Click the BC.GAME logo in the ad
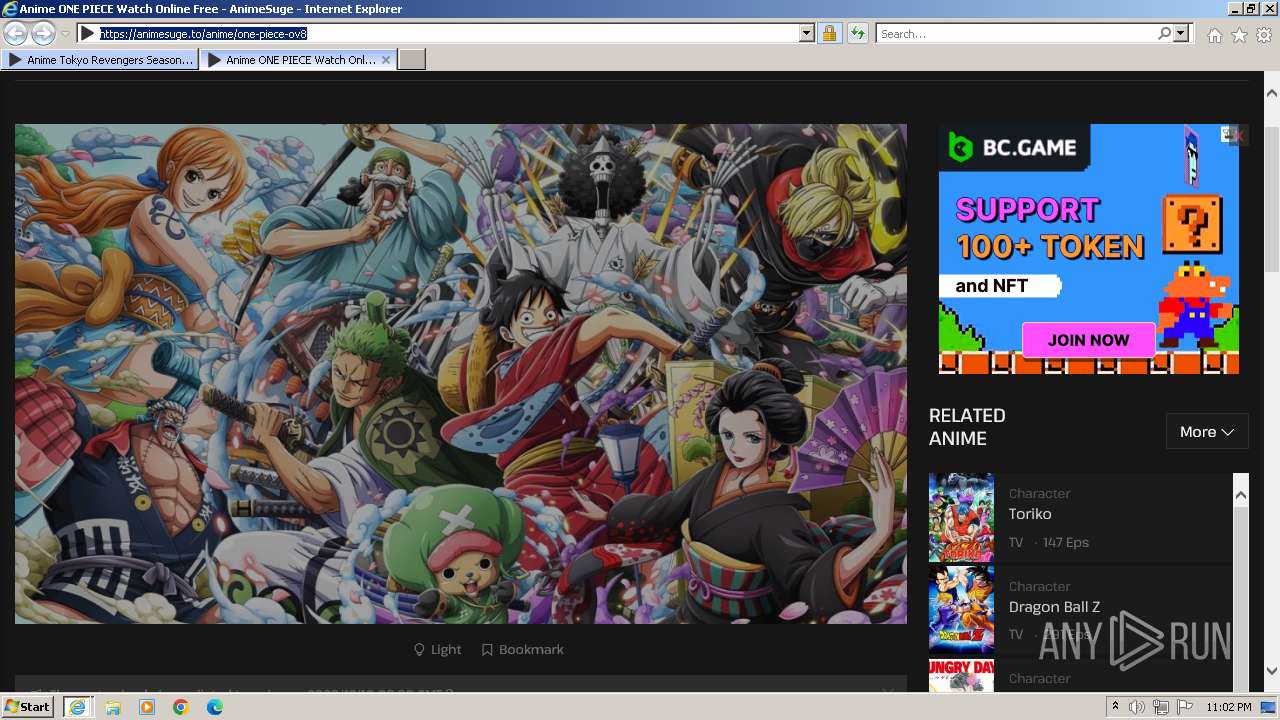Image resolution: width=1280 pixels, height=720 pixels. tap(1013, 148)
